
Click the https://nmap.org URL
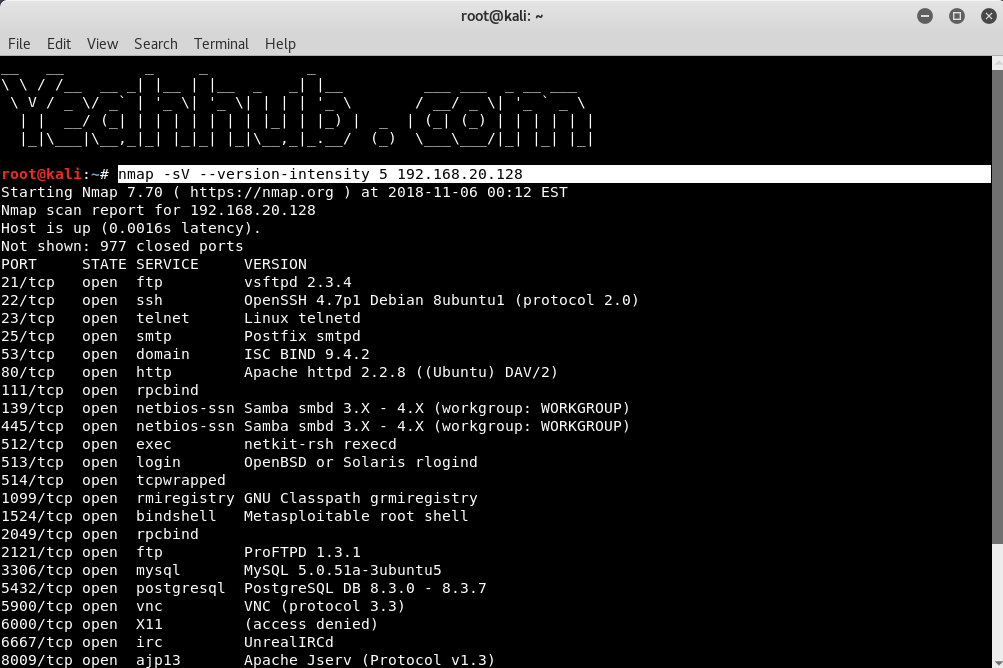[x=262, y=192]
